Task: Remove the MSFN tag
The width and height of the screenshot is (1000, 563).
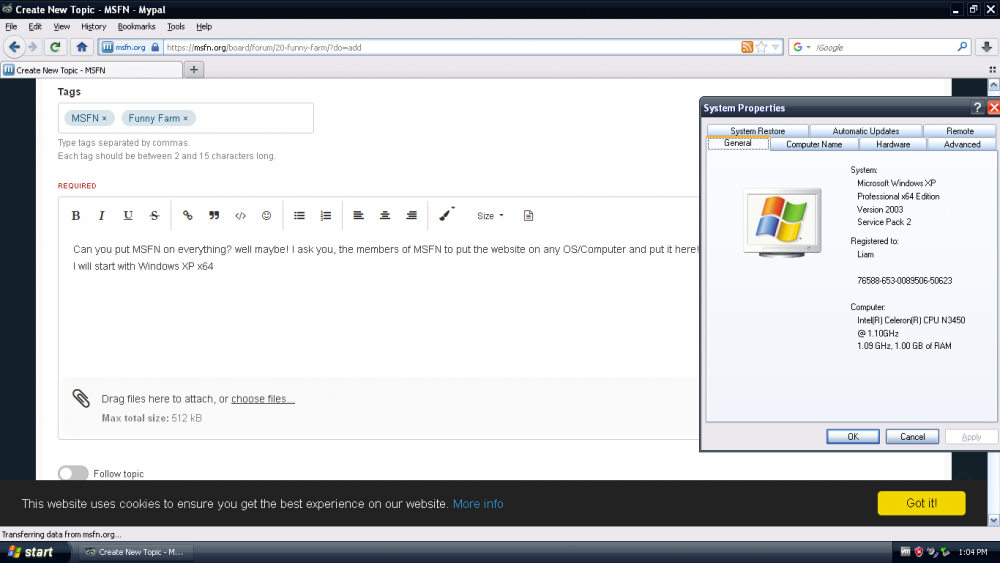Action: 104,118
